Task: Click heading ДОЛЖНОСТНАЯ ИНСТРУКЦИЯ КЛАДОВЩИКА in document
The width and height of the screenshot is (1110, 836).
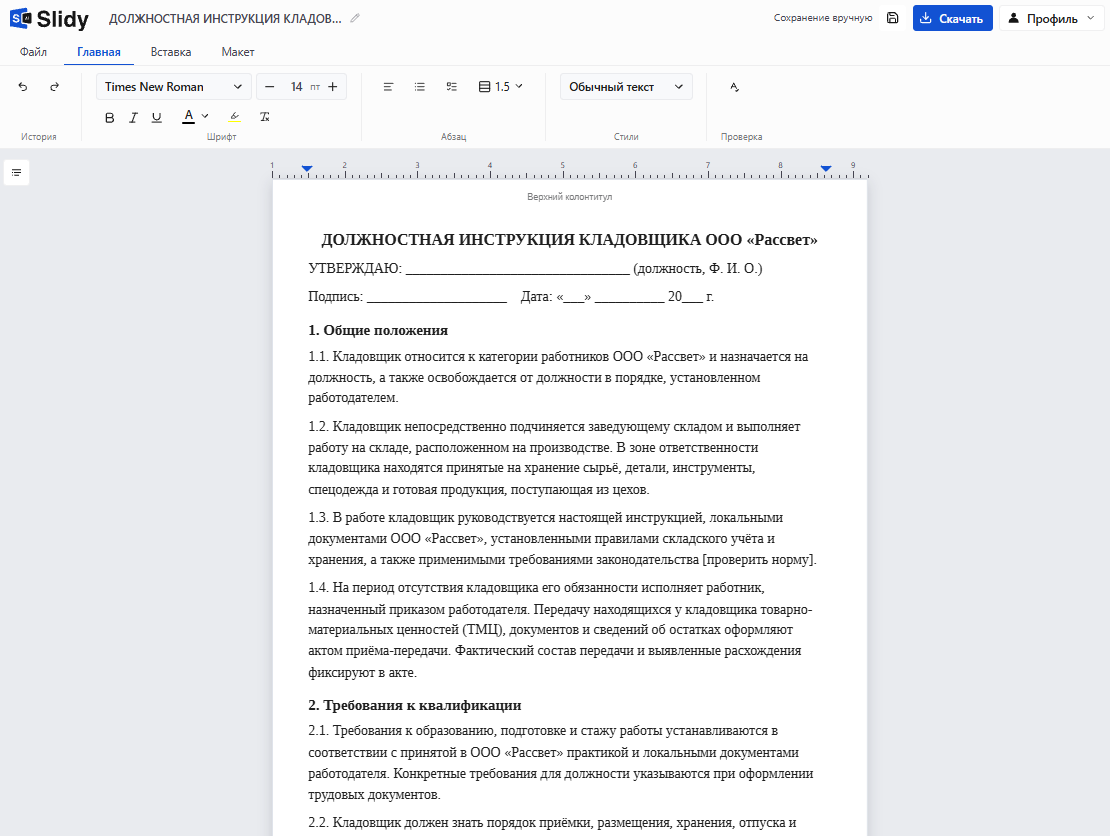Action: pyautogui.click(x=569, y=240)
